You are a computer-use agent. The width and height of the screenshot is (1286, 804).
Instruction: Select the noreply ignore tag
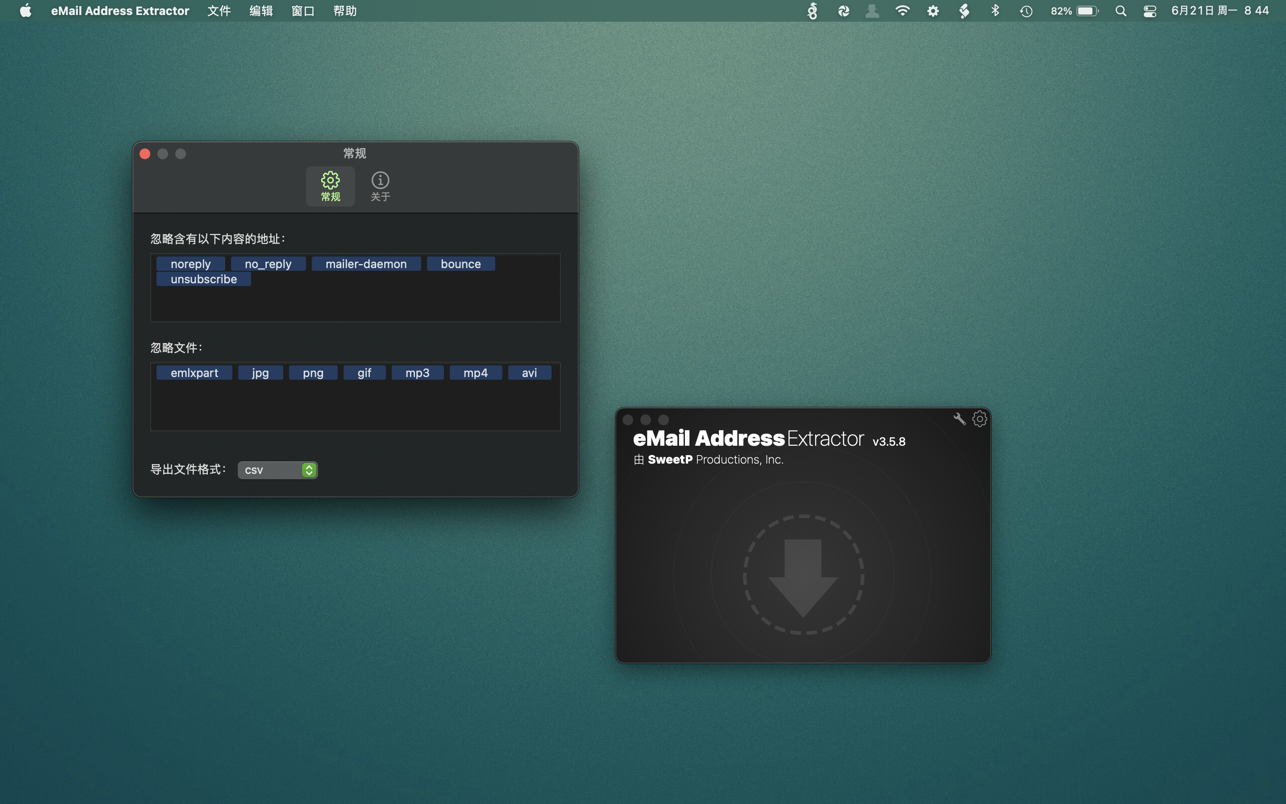(190, 264)
